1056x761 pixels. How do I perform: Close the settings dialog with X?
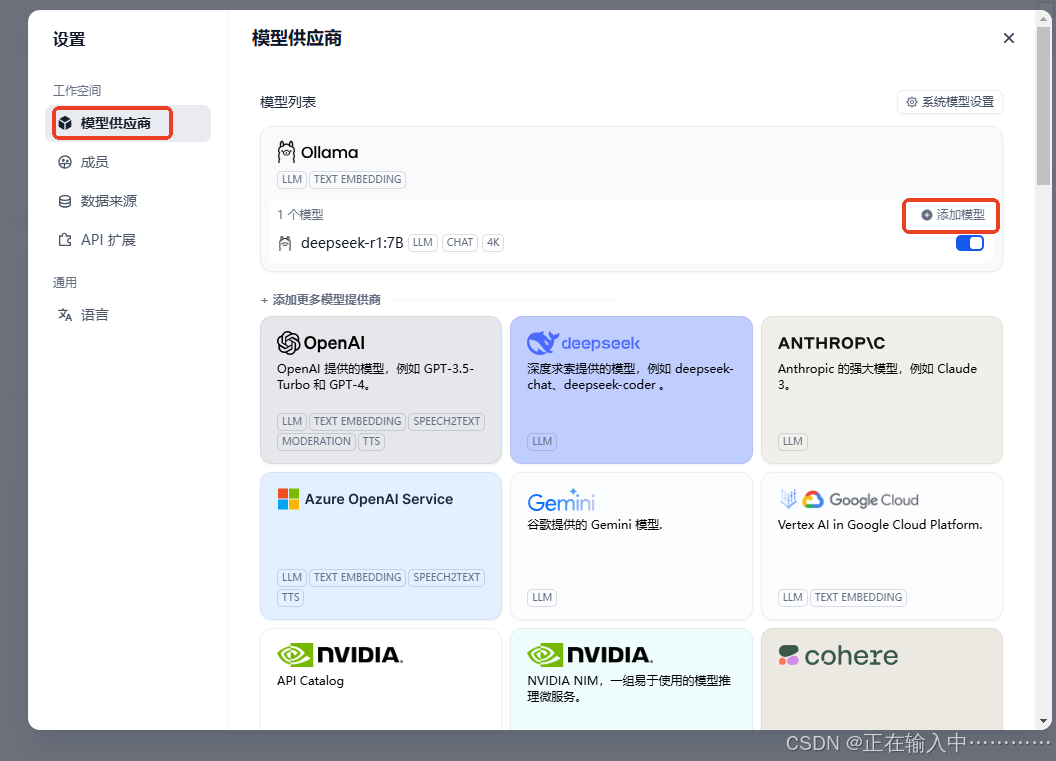click(x=1009, y=38)
